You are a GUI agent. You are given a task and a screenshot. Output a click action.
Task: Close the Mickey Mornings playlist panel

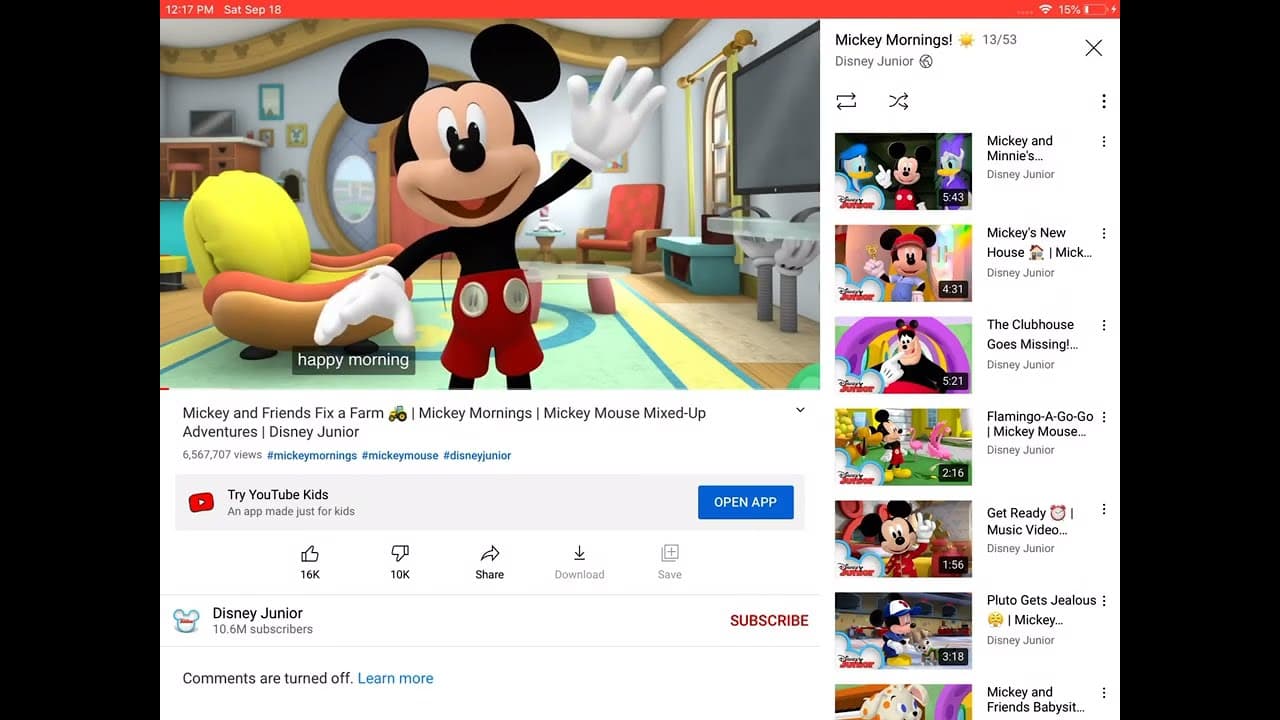(x=1094, y=48)
